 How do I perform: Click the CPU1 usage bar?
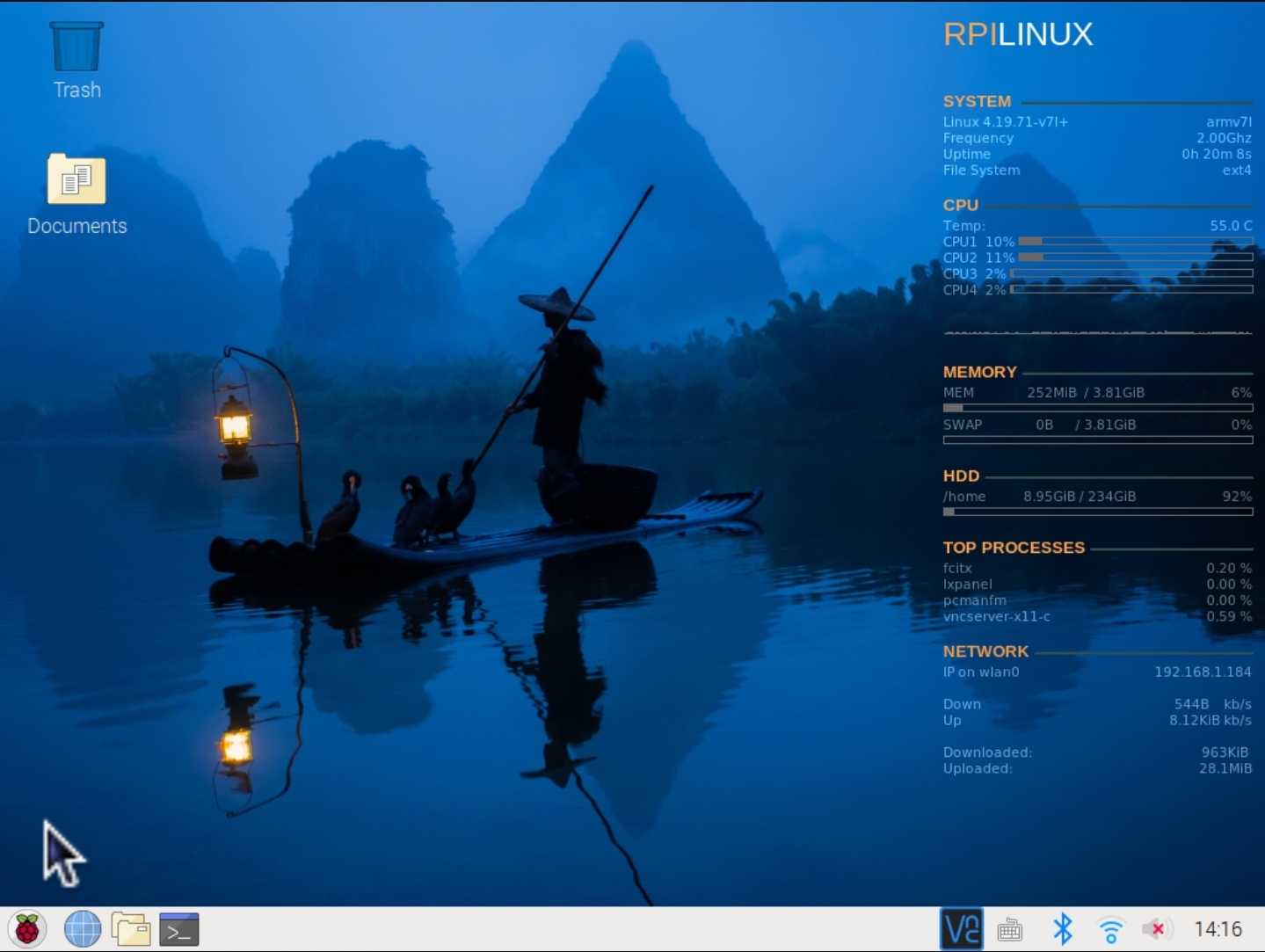pyautogui.click(x=1135, y=242)
